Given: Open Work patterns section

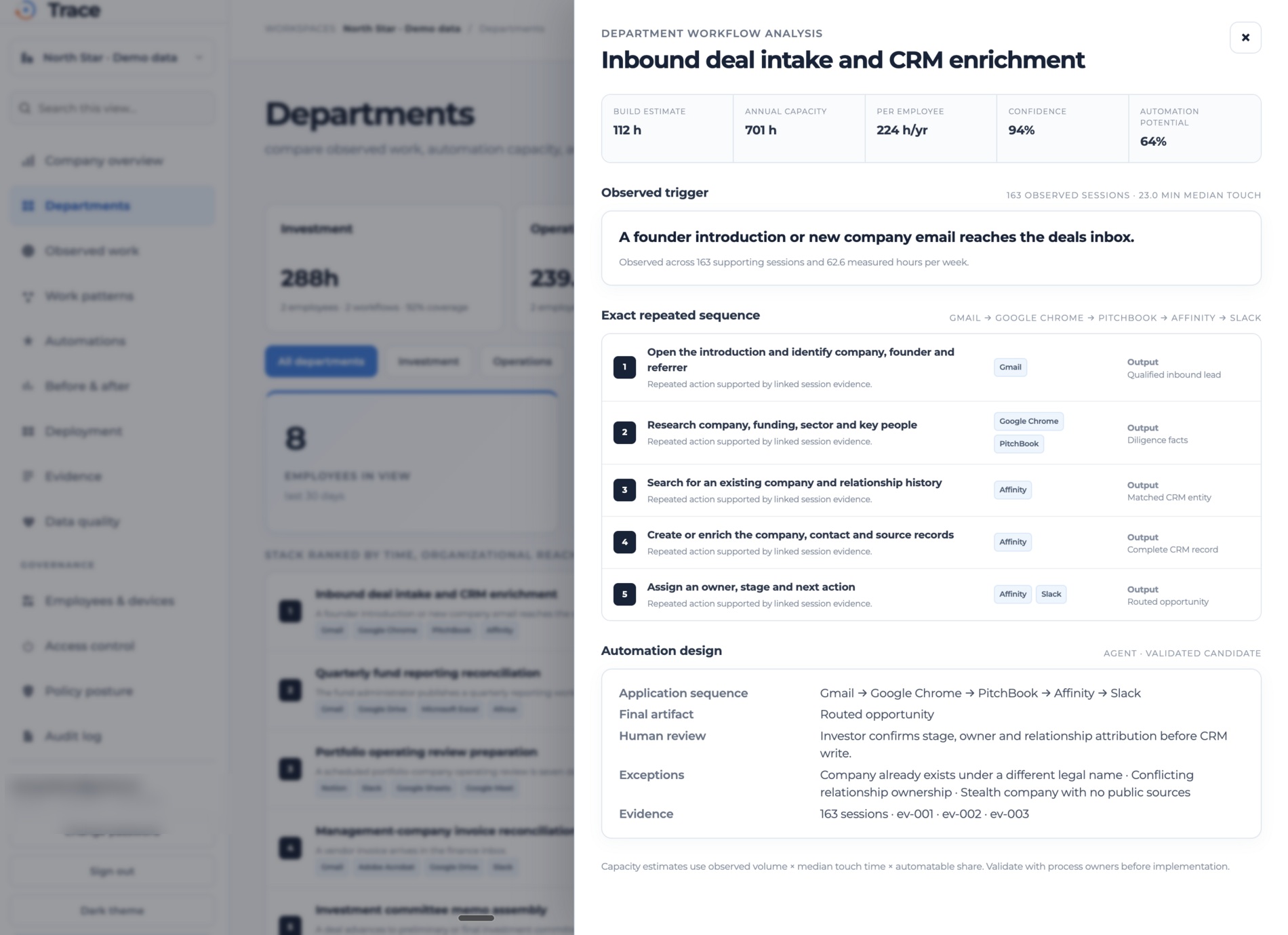Looking at the screenshot, I should [x=112, y=296].
